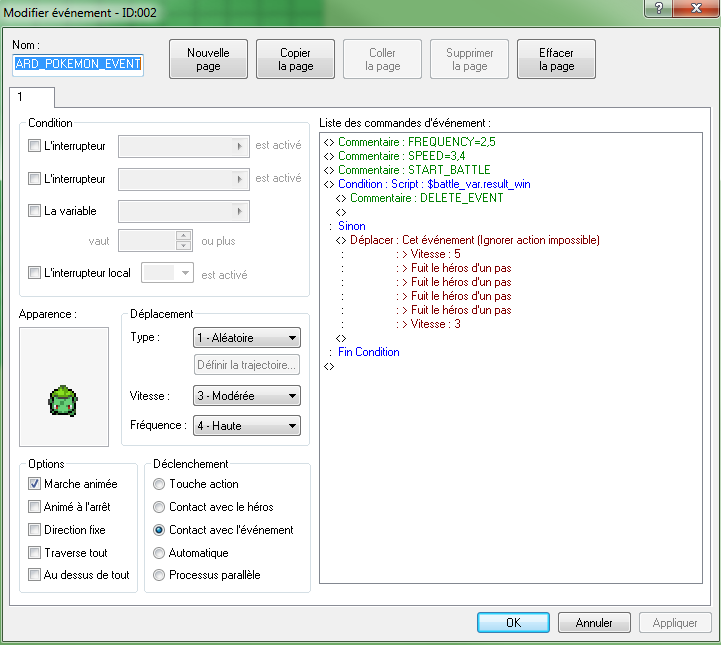Enable the second L'interrupteur condition checkbox
The height and width of the screenshot is (645, 721).
pyautogui.click(x=34, y=178)
